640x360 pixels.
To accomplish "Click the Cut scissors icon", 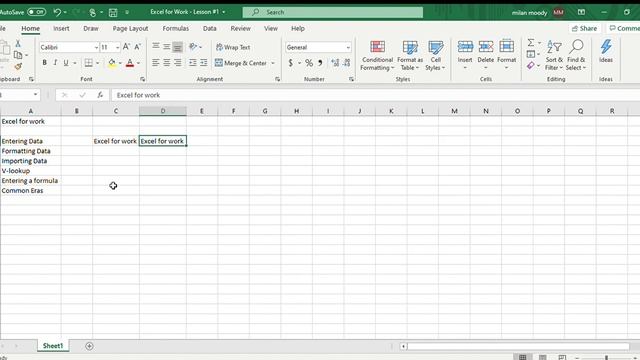I will [x=18, y=43].
